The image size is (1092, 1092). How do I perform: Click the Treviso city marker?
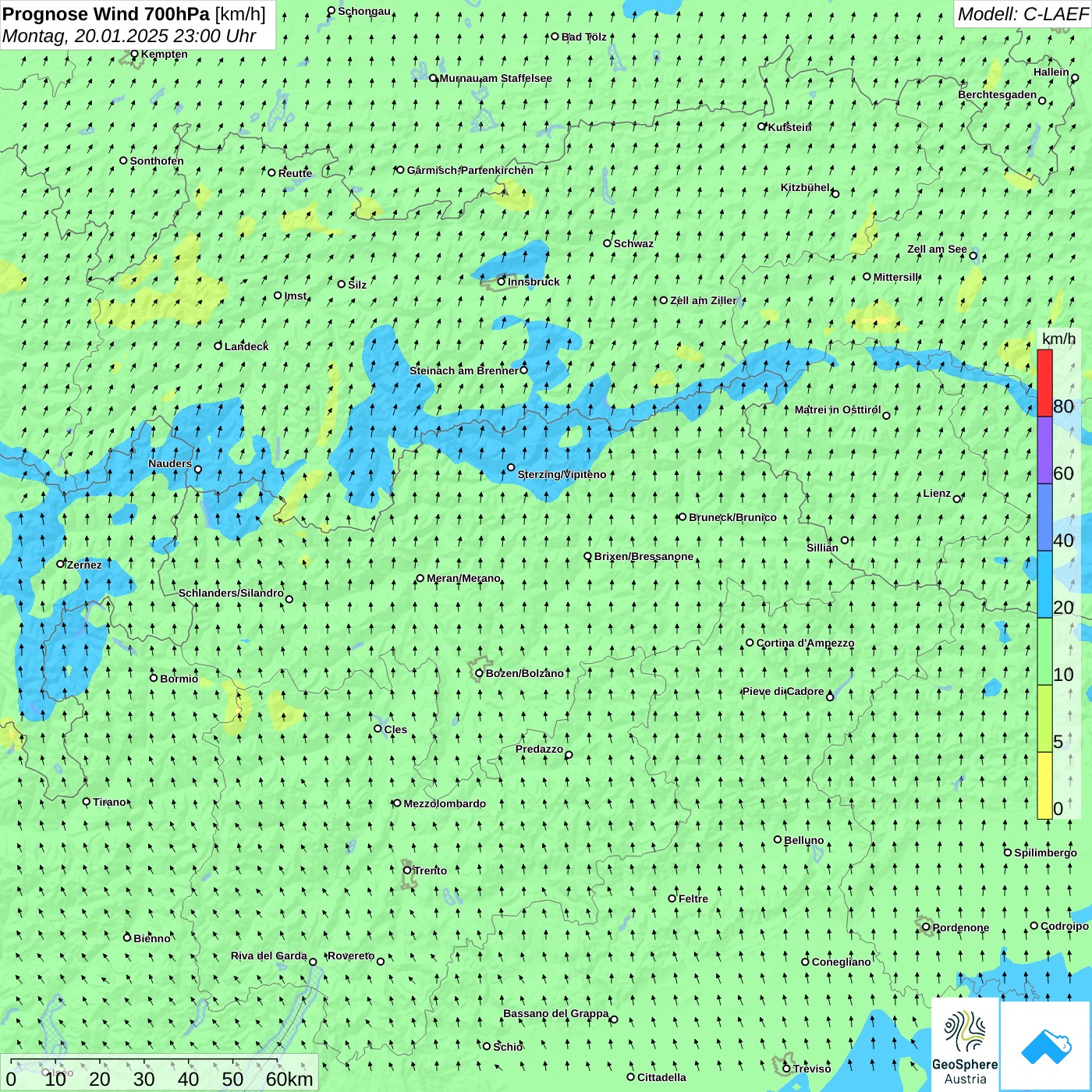coord(787,1069)
